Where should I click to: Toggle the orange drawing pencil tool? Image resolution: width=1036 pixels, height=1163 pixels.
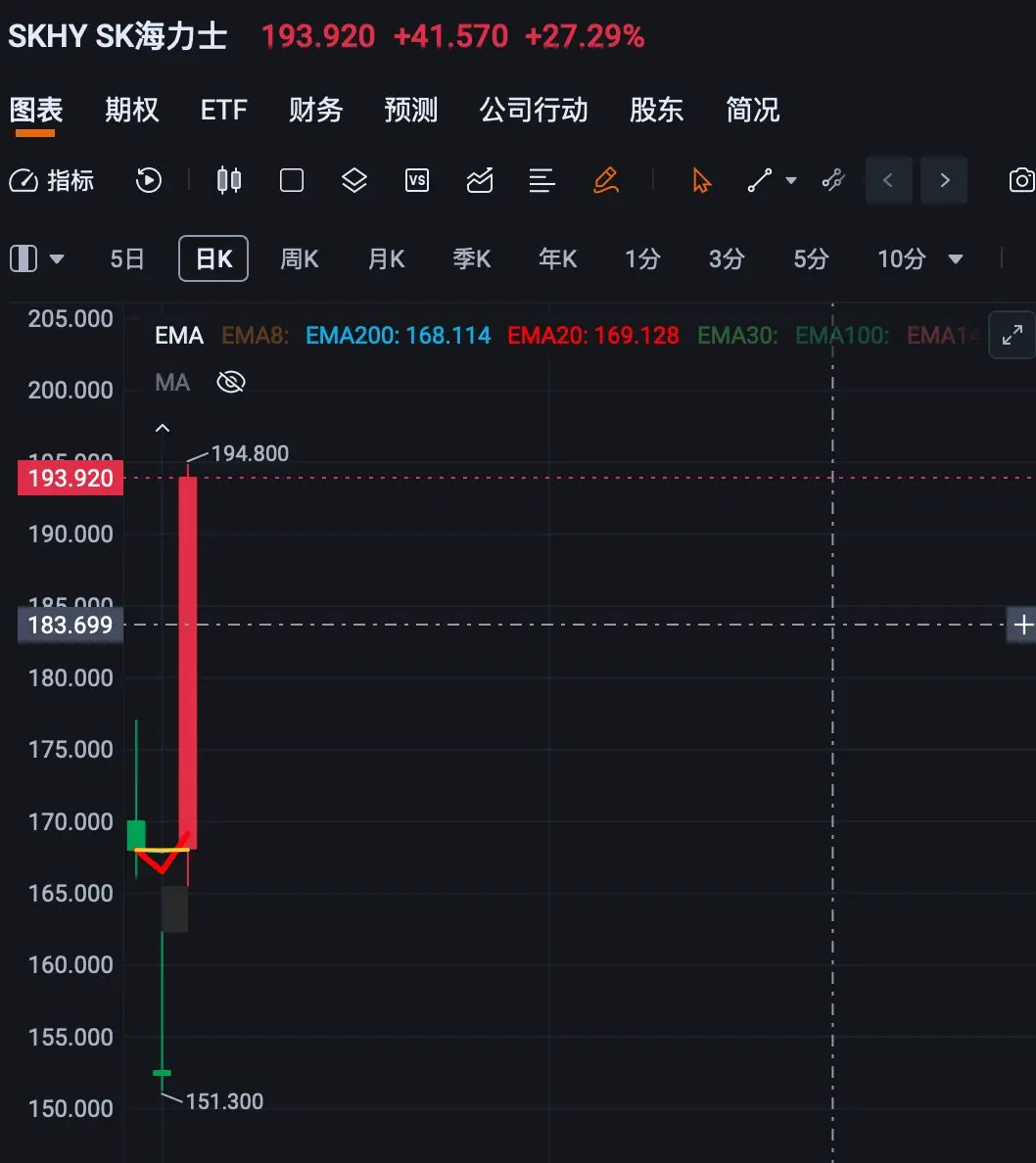click(605, 180)
